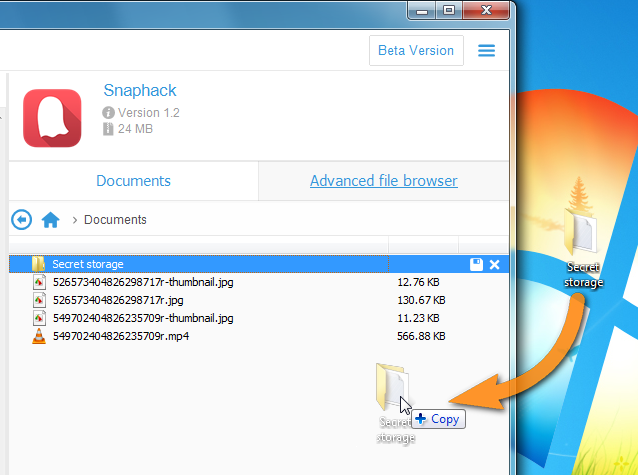This screenshot has height=475, width=638.
Task: Maximize the window
Action: pyautogui.click(x=449, y=10)
